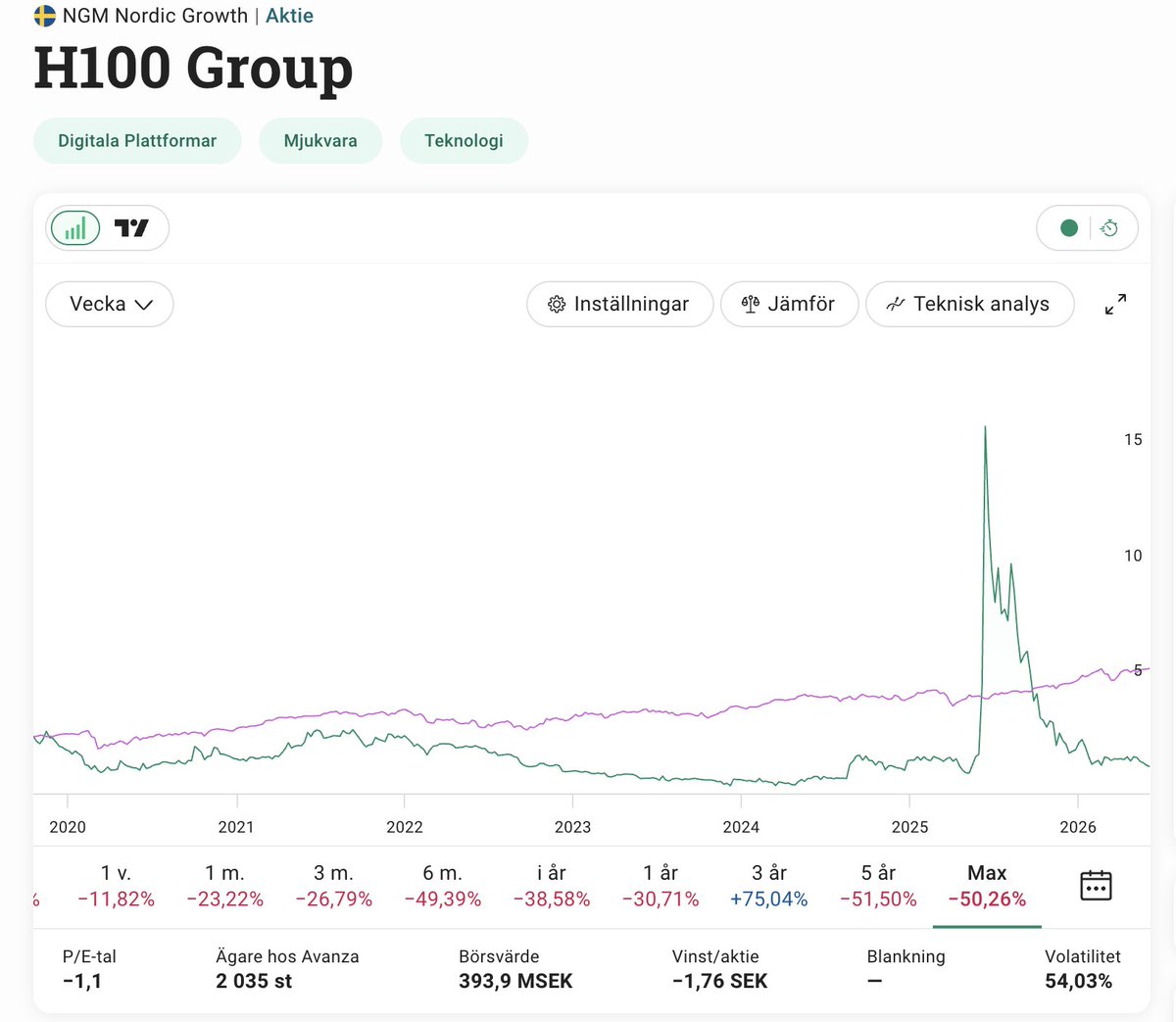
Task: Select the 5 år period tab
Action: [x=878, y=886]
